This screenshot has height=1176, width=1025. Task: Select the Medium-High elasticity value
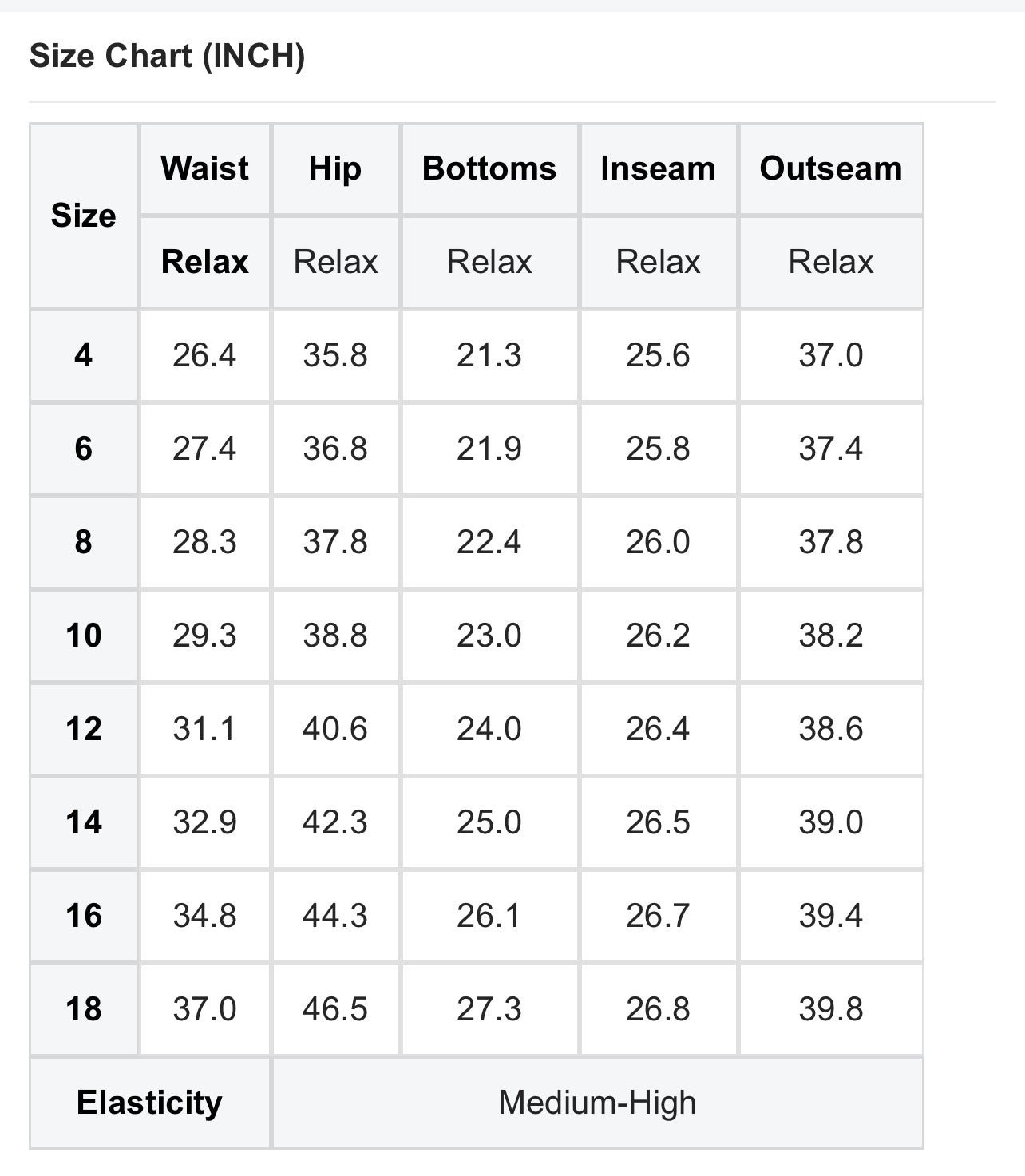pos(597,1103)
